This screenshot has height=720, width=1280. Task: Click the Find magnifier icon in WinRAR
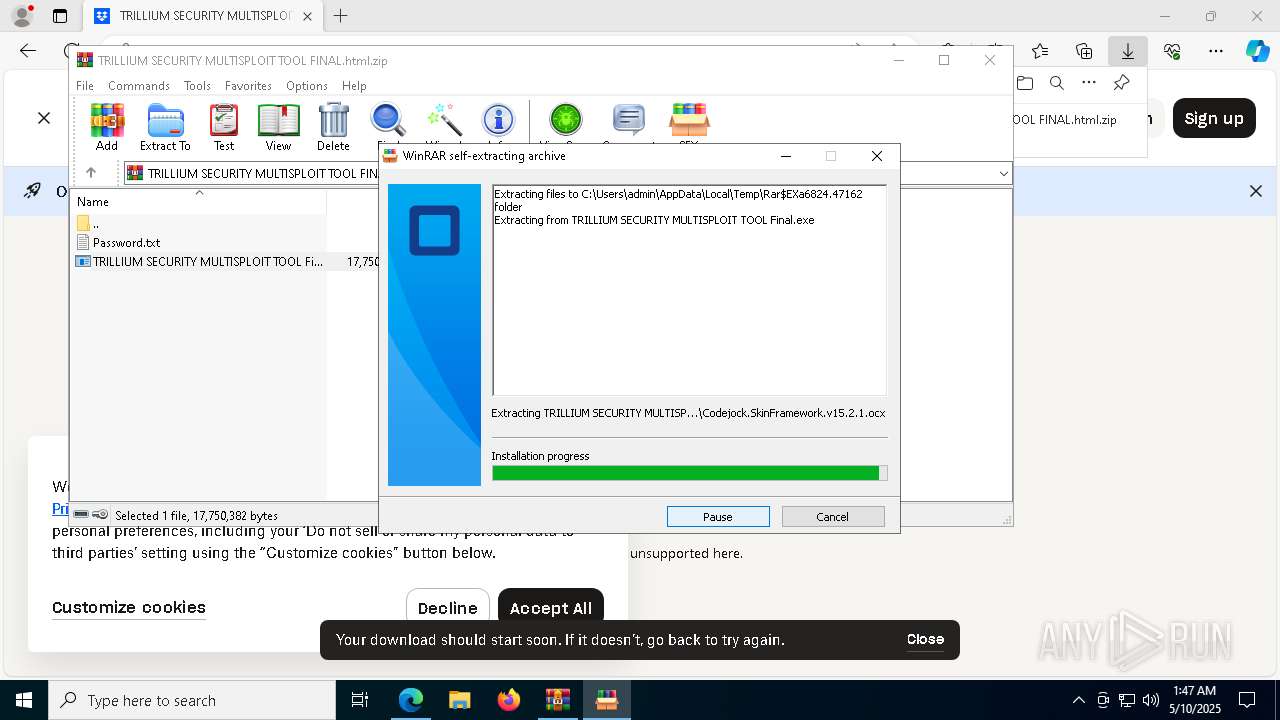(x=388, y=121)
